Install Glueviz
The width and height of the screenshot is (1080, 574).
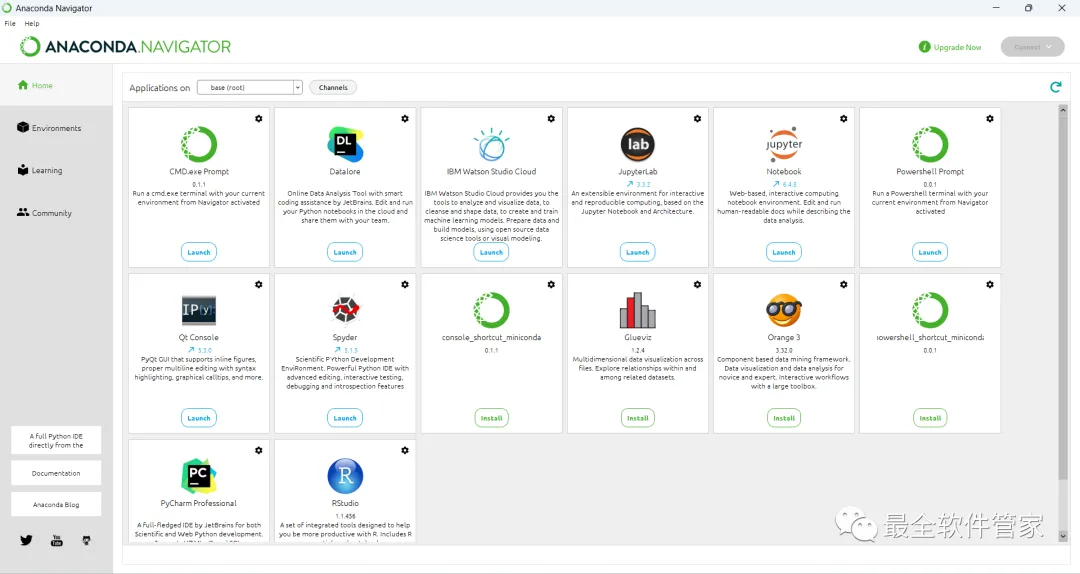click(638, 418)
